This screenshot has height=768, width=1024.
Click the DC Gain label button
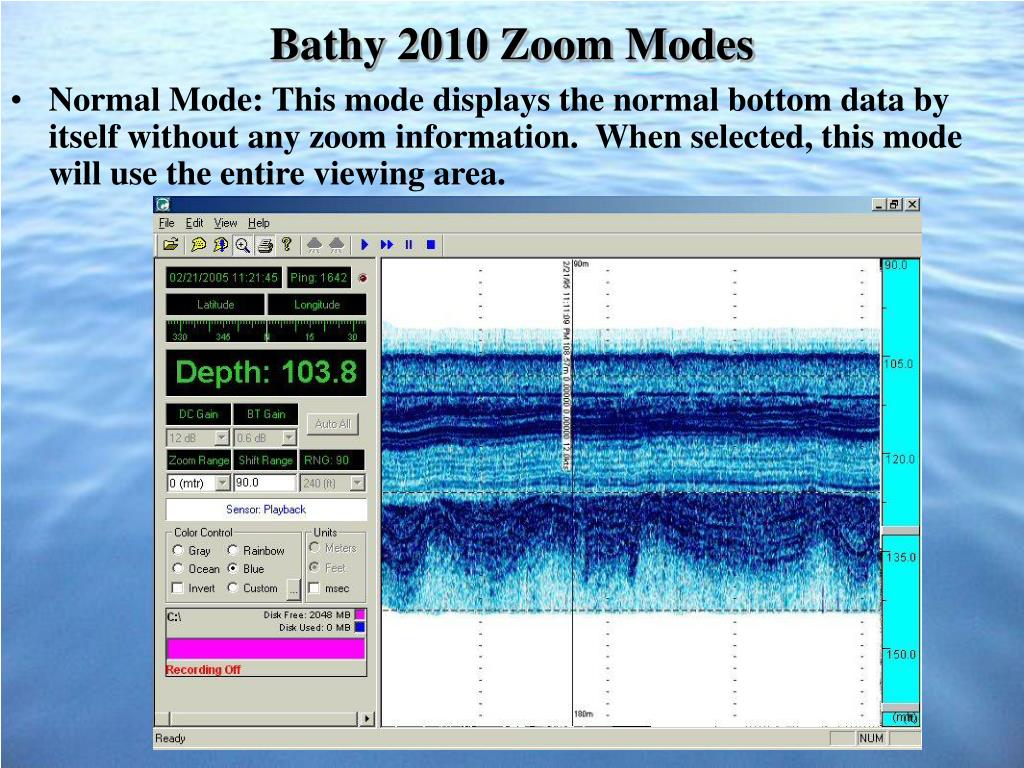click(199, 414)
